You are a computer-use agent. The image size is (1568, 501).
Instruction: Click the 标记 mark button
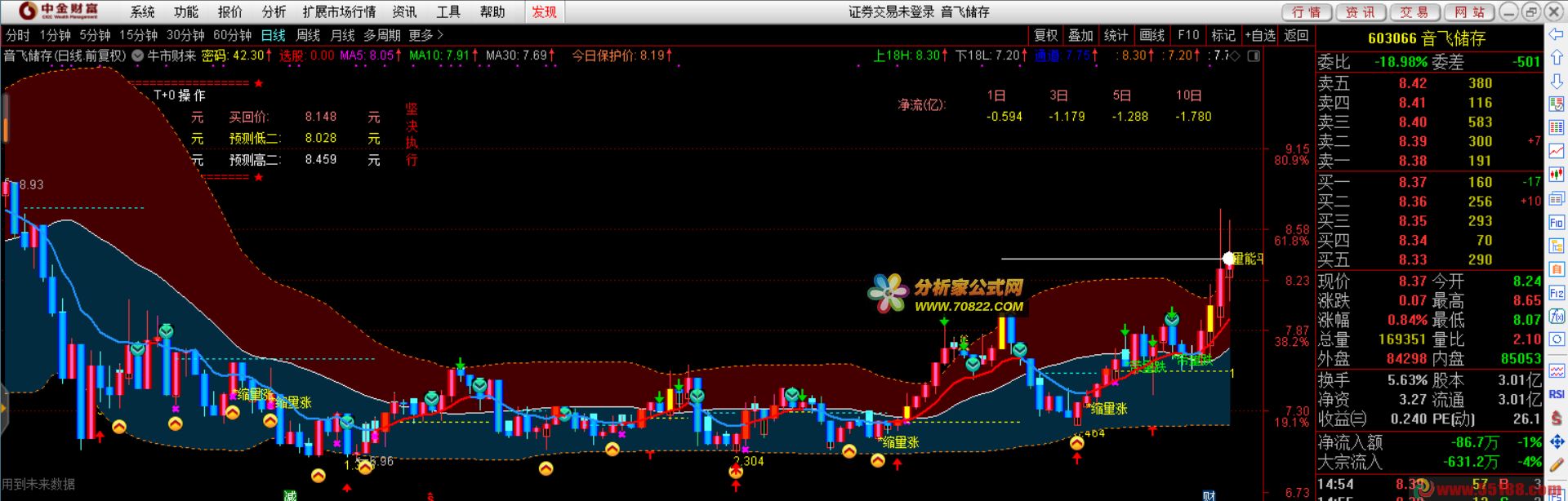click(1223, 35)
